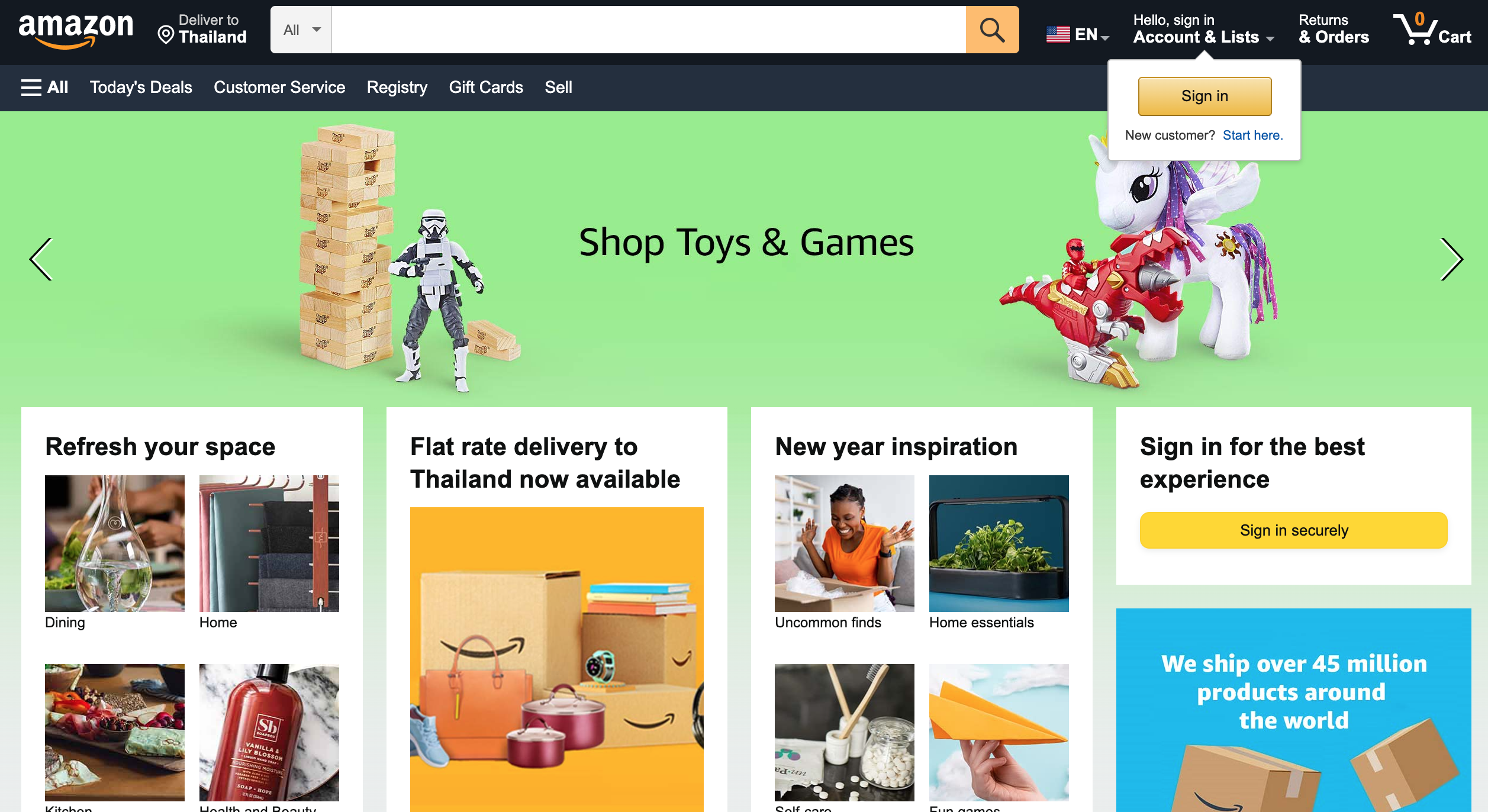Image resolution: width=1488 pixels, height=812 pixels.
Task: Go to previous banner slide arrow
Action: (41, 259)
